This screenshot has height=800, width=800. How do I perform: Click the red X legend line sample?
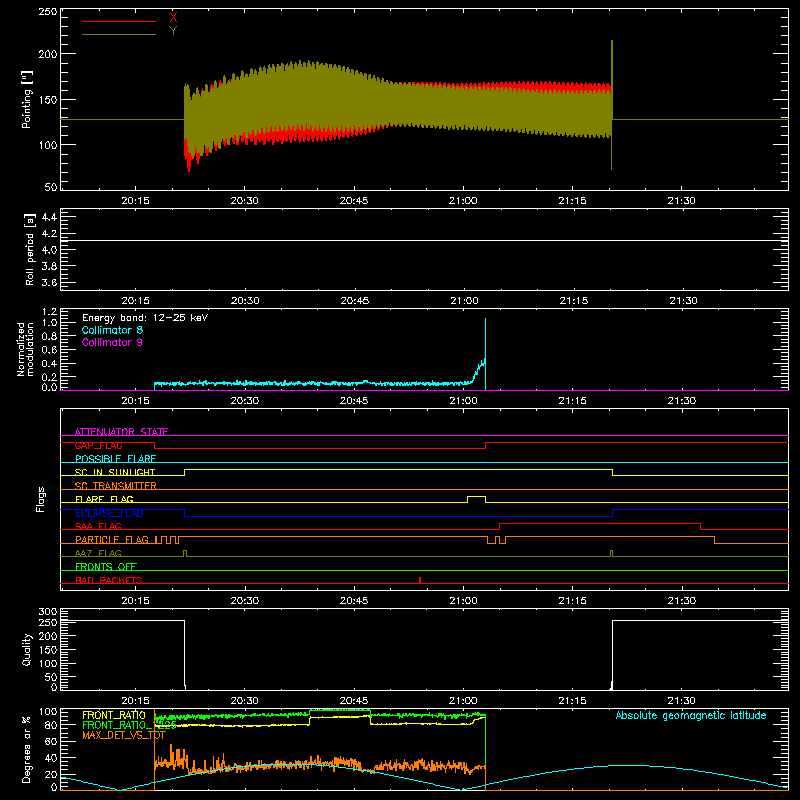pos(119,21)
